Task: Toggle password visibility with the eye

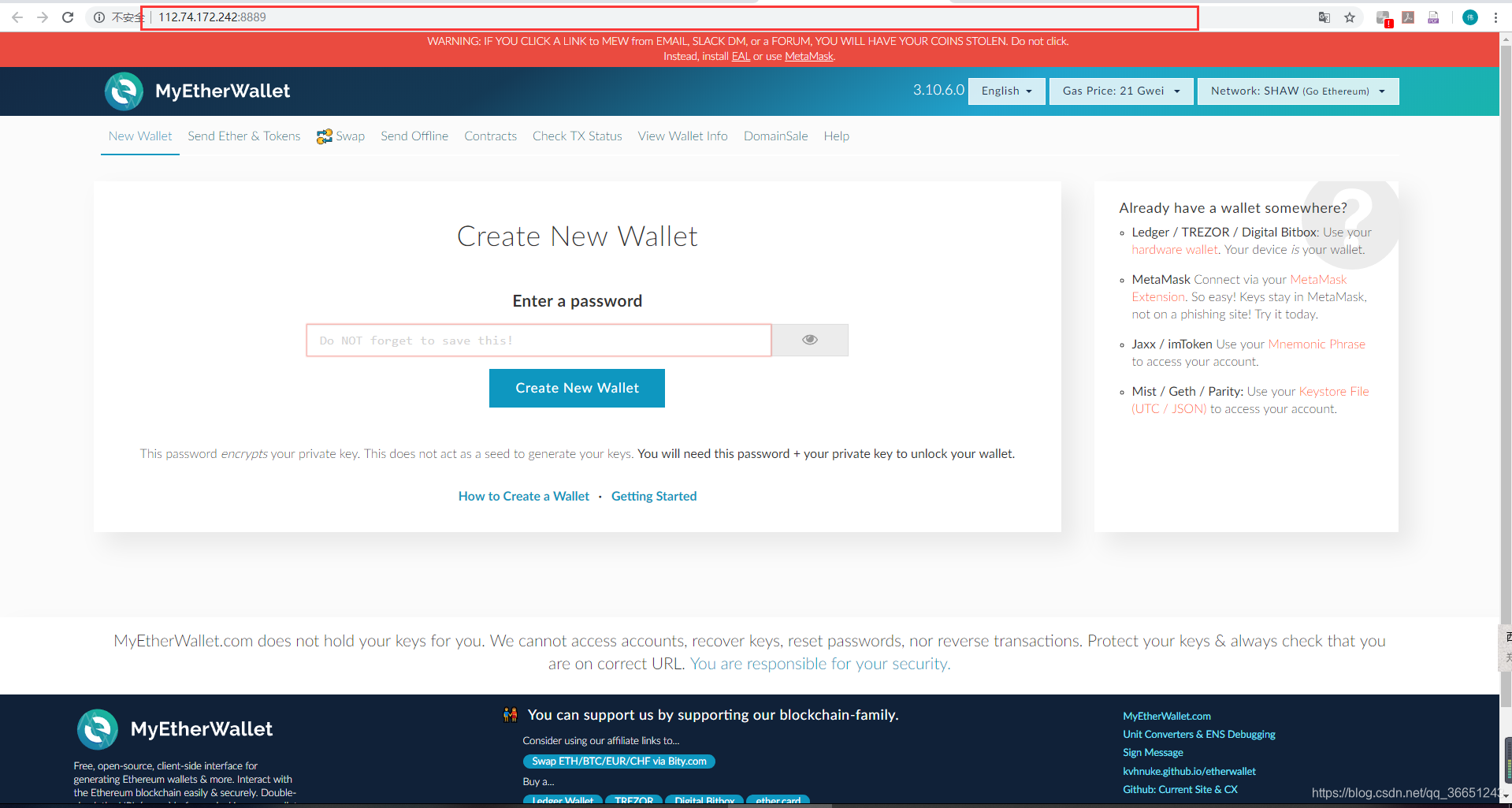Action: (x=810, y=340)
